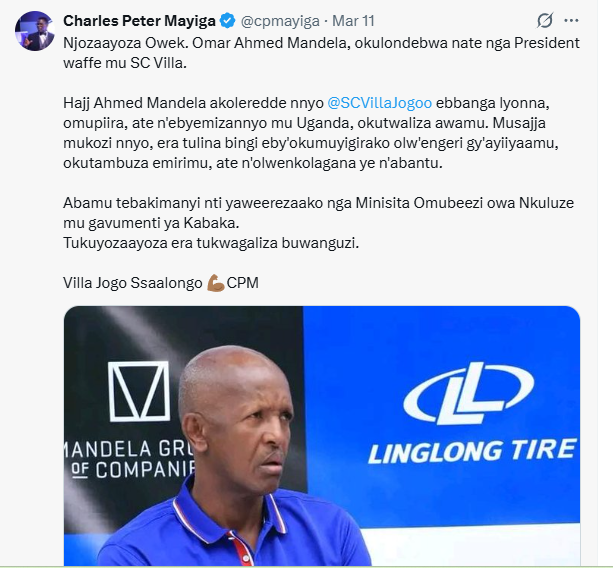Click the flexed biceps emoji
The width and height of the screenshot is (613, 568).
216,283
